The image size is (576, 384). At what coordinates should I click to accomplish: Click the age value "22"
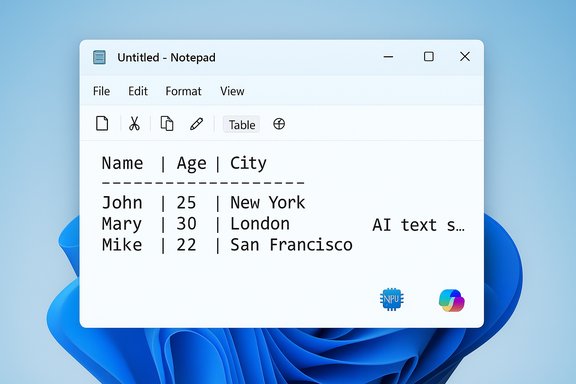[186, 245]
